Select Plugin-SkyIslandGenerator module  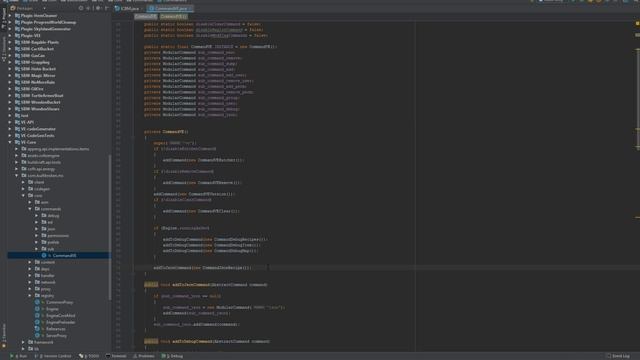pos(46,29)
